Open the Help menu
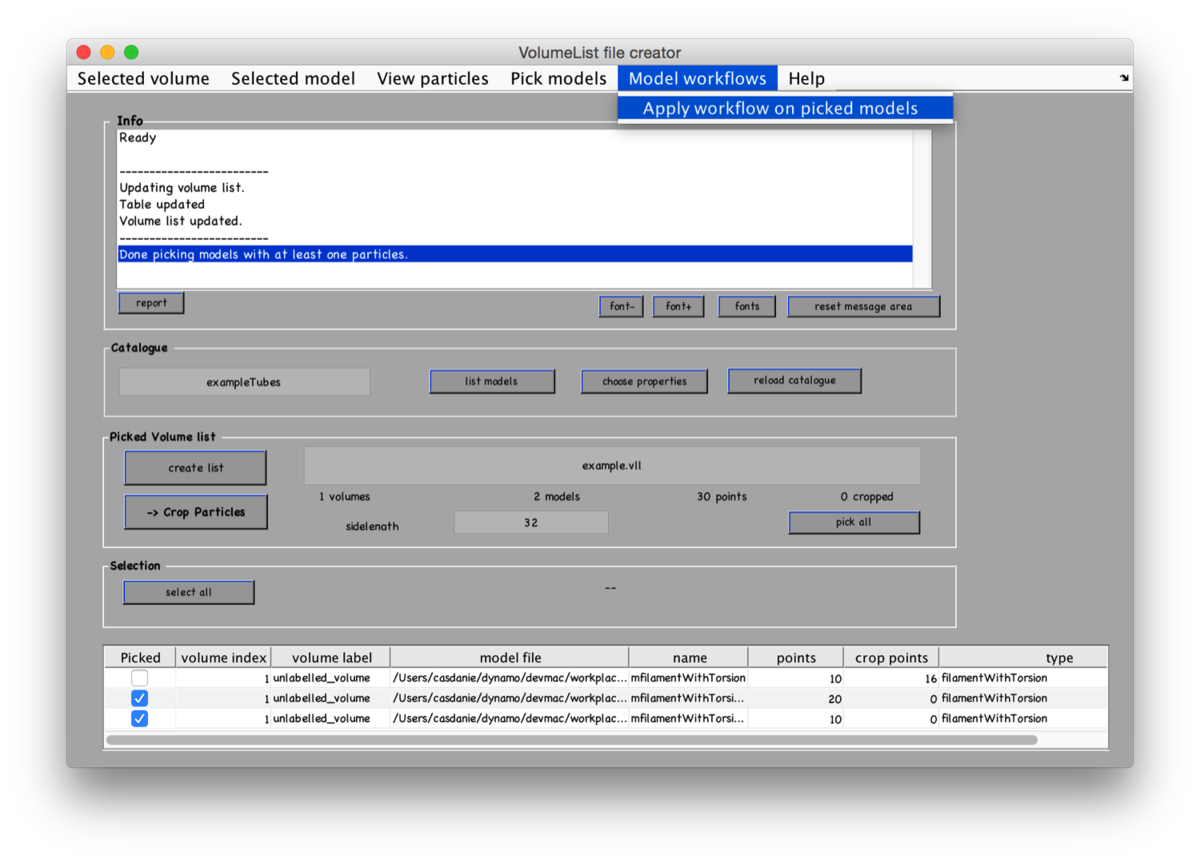 click(806, 79)
